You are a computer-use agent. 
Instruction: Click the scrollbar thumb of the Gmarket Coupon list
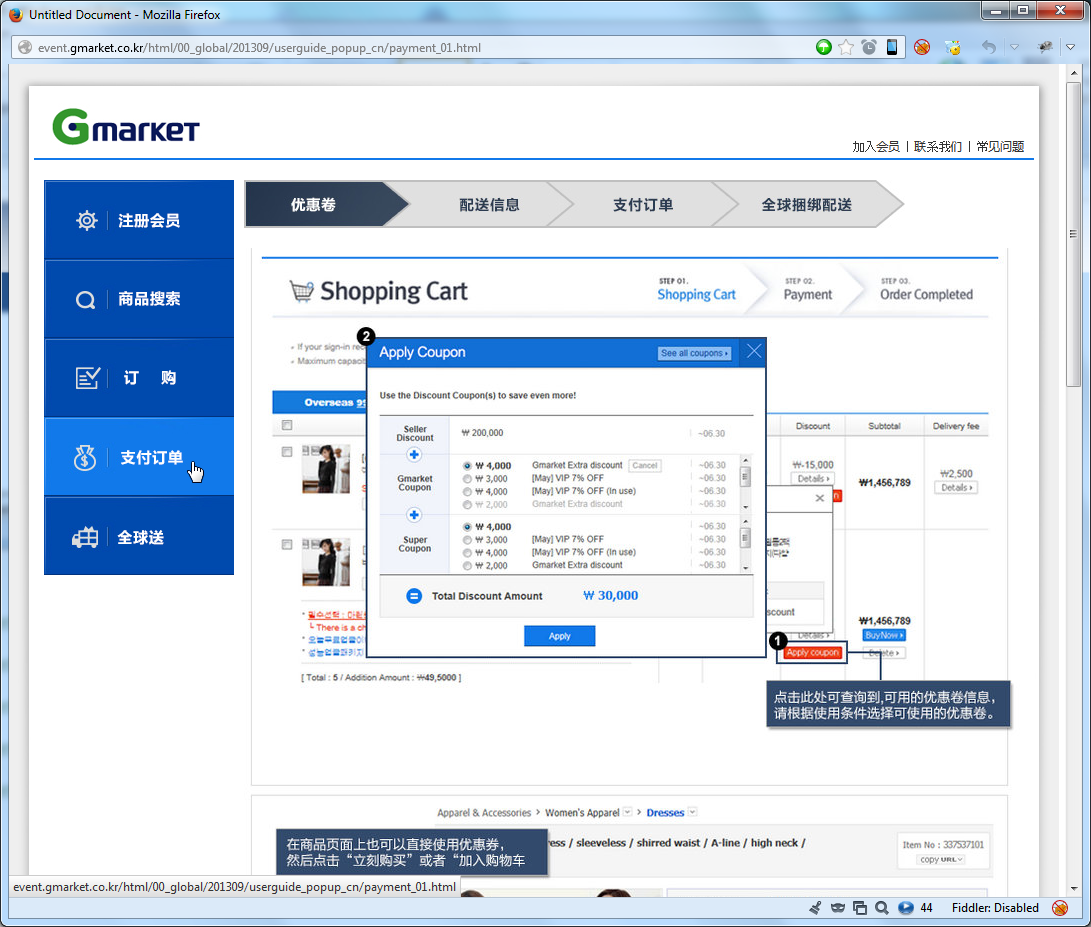click(745, 477)
